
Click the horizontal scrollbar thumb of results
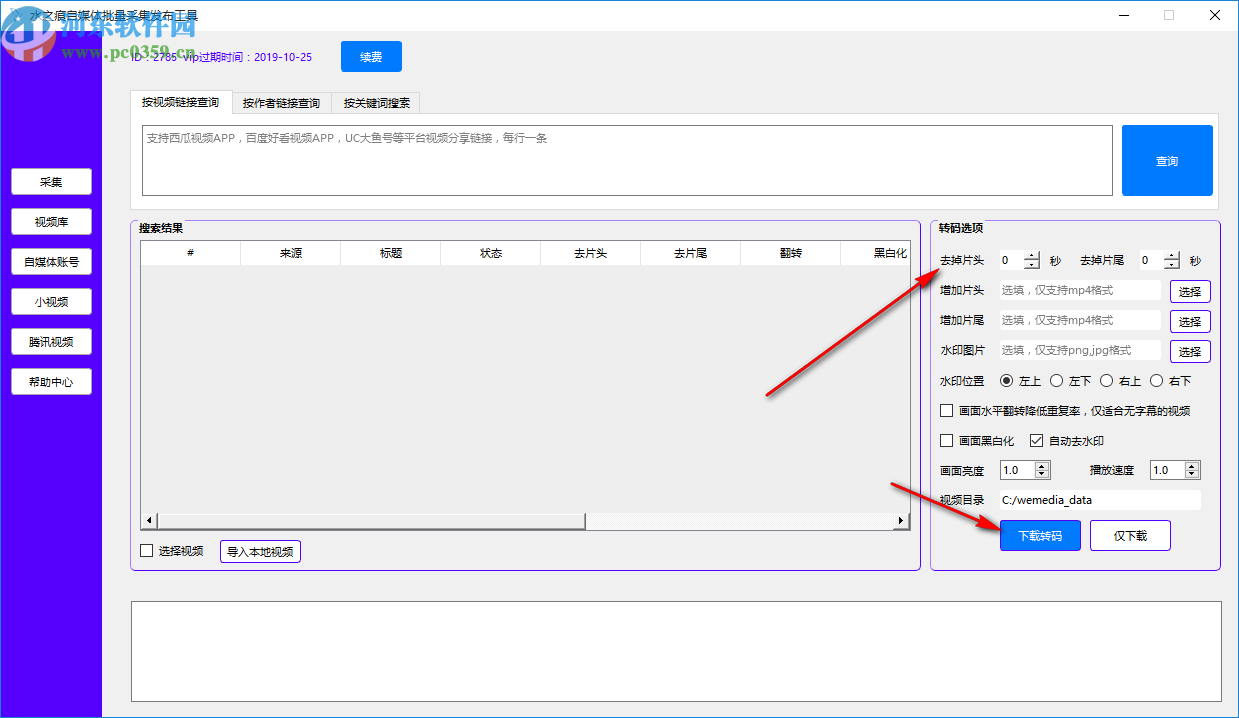click(x=371, y=521)
